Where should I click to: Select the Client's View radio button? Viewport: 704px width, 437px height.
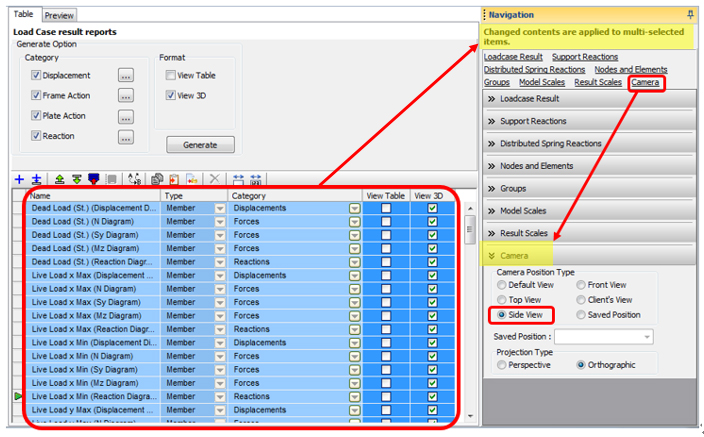(x=581, y=300)
